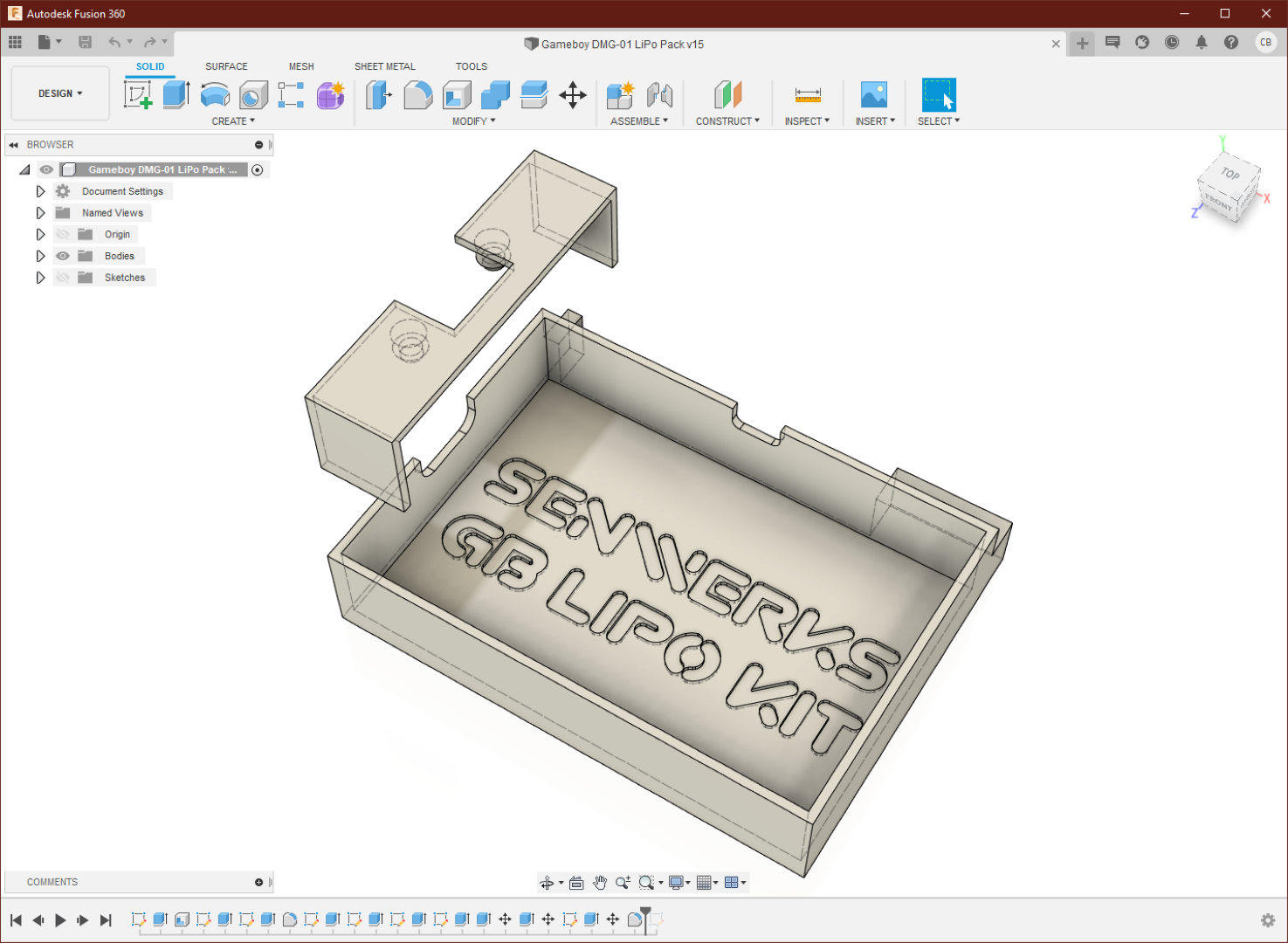Click the Fillet tool in Modify
Image resolution: width=1288 pixels, height=943 pixels.
click(418, 95)
